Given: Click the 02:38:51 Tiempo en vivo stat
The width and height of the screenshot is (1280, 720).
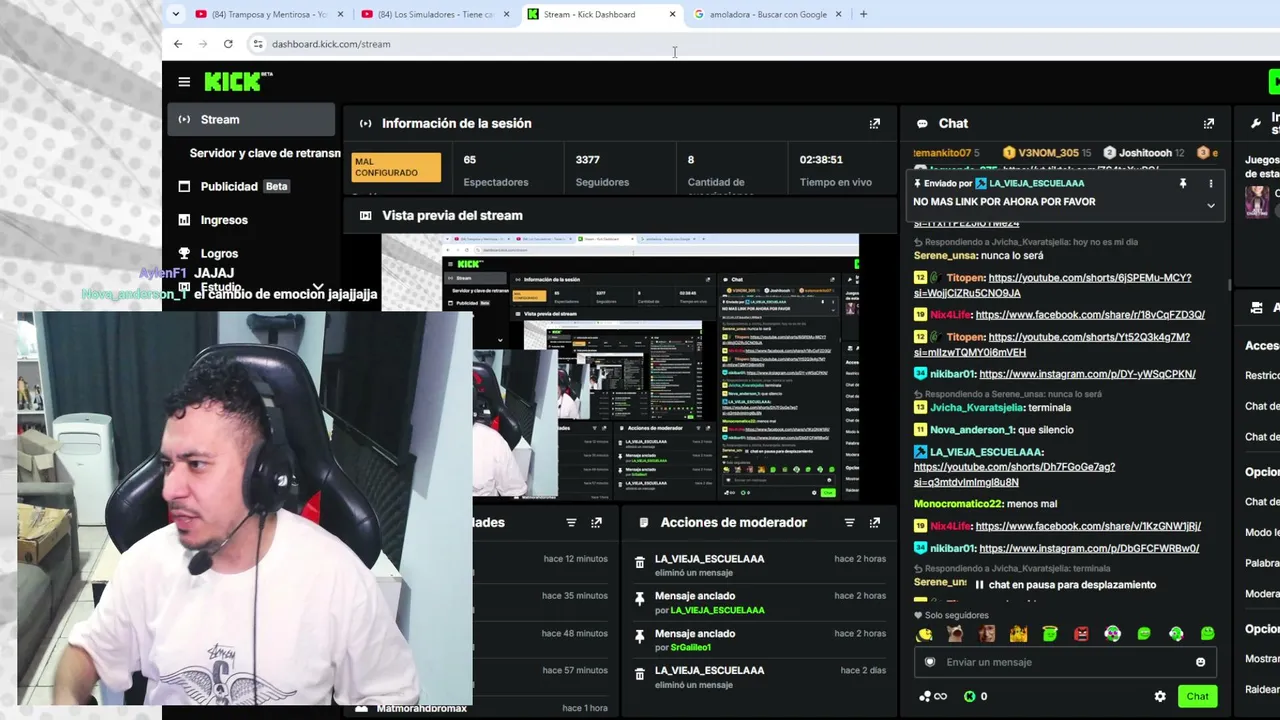Looking at the screenshot, I should point(836,170).
